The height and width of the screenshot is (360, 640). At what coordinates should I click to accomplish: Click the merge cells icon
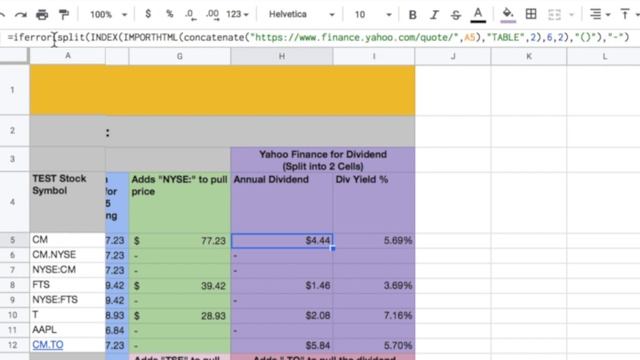(x=554, y=15)
